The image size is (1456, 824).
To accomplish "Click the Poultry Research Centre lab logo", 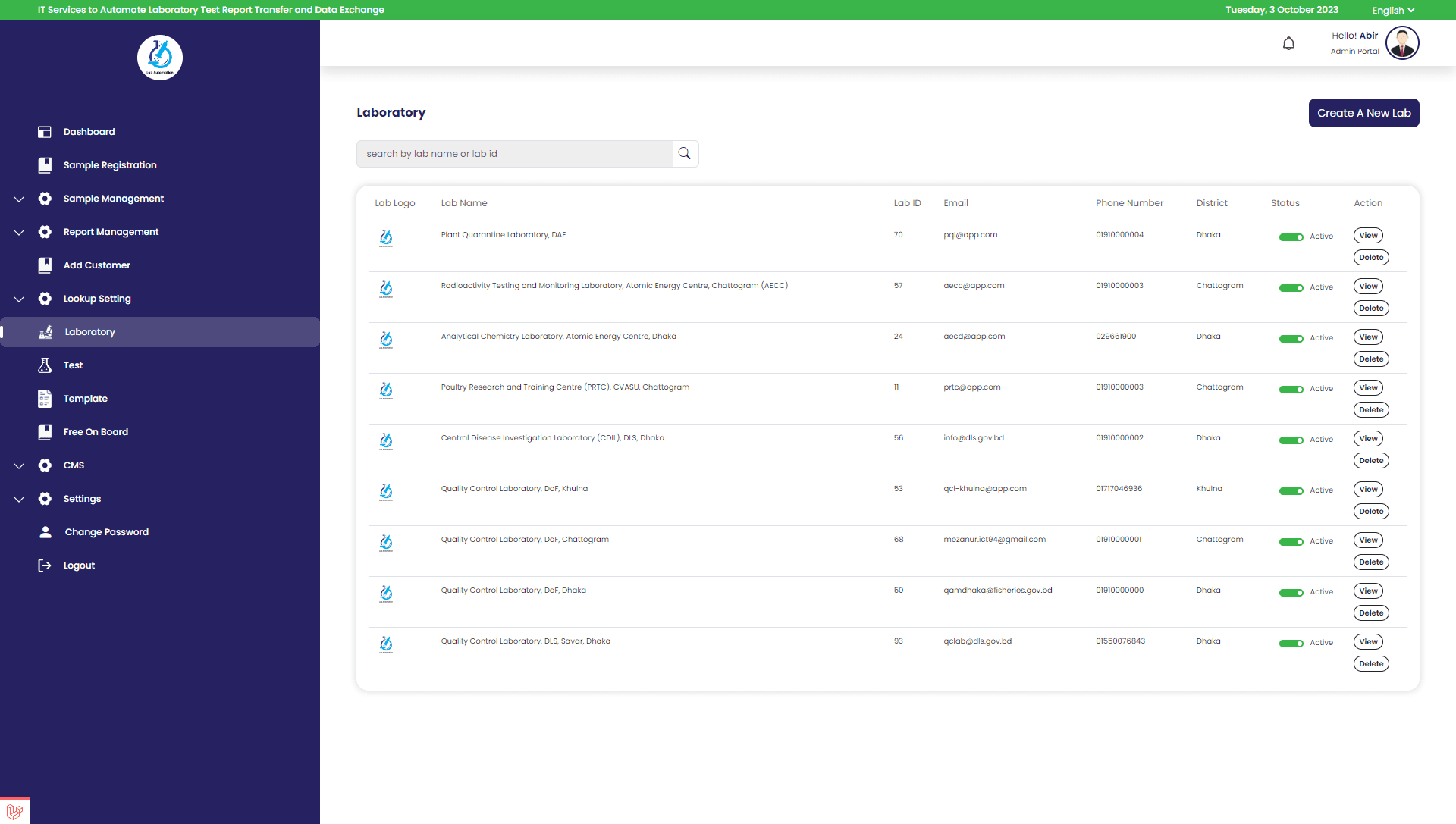I will [x=386, y=391].
